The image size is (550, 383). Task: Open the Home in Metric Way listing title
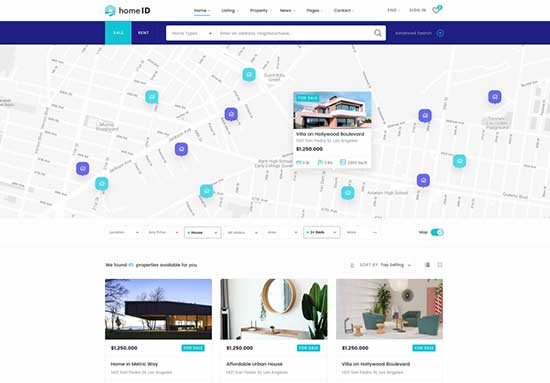134,364
